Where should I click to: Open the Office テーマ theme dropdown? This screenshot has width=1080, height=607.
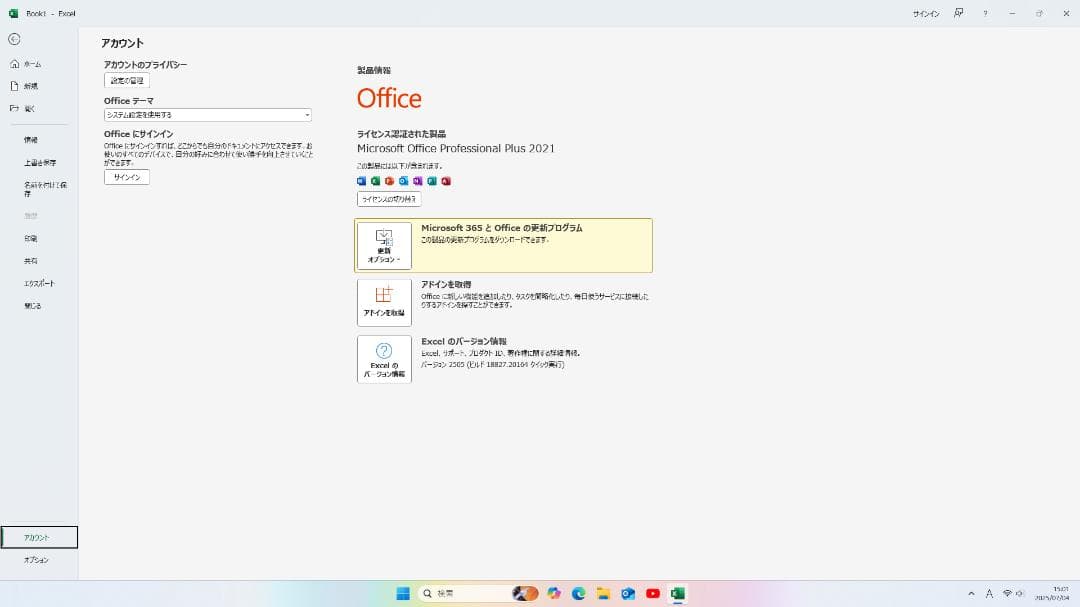tap(205, 114)
